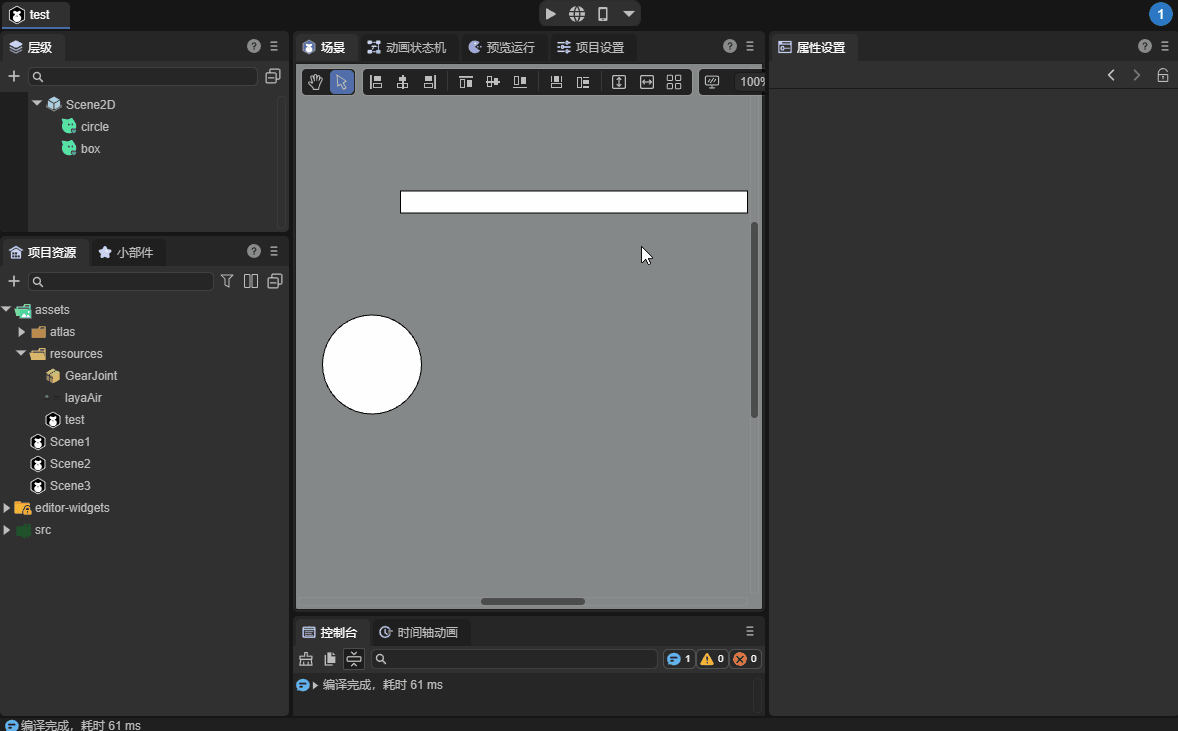Toggle the warning message filter in console
Viewport: 1178px width, 731px height.
click(x=712, y=659)
